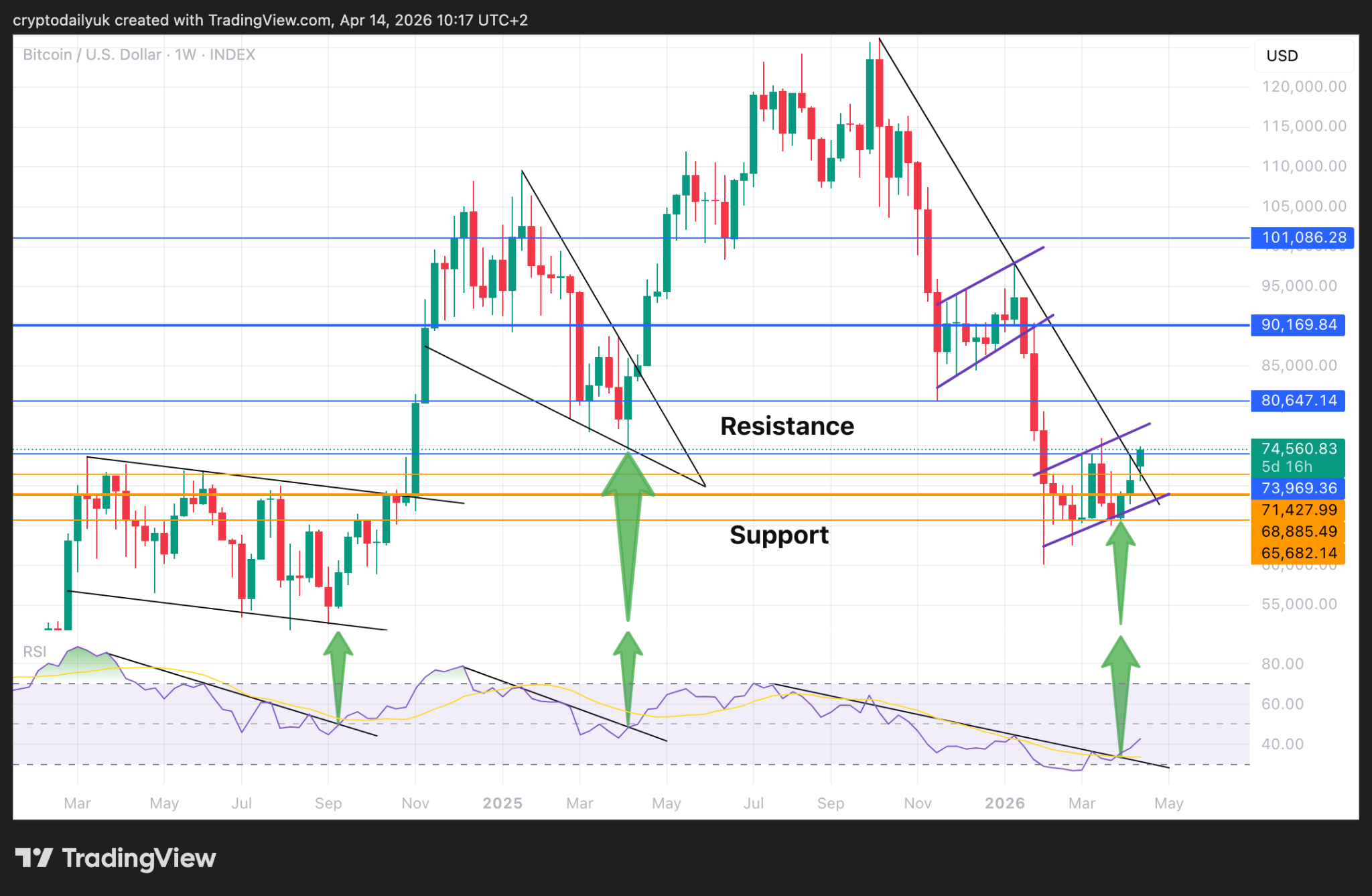
Task: Click the 73,969.36 blue price label
Action: [x=1298, y=488]
